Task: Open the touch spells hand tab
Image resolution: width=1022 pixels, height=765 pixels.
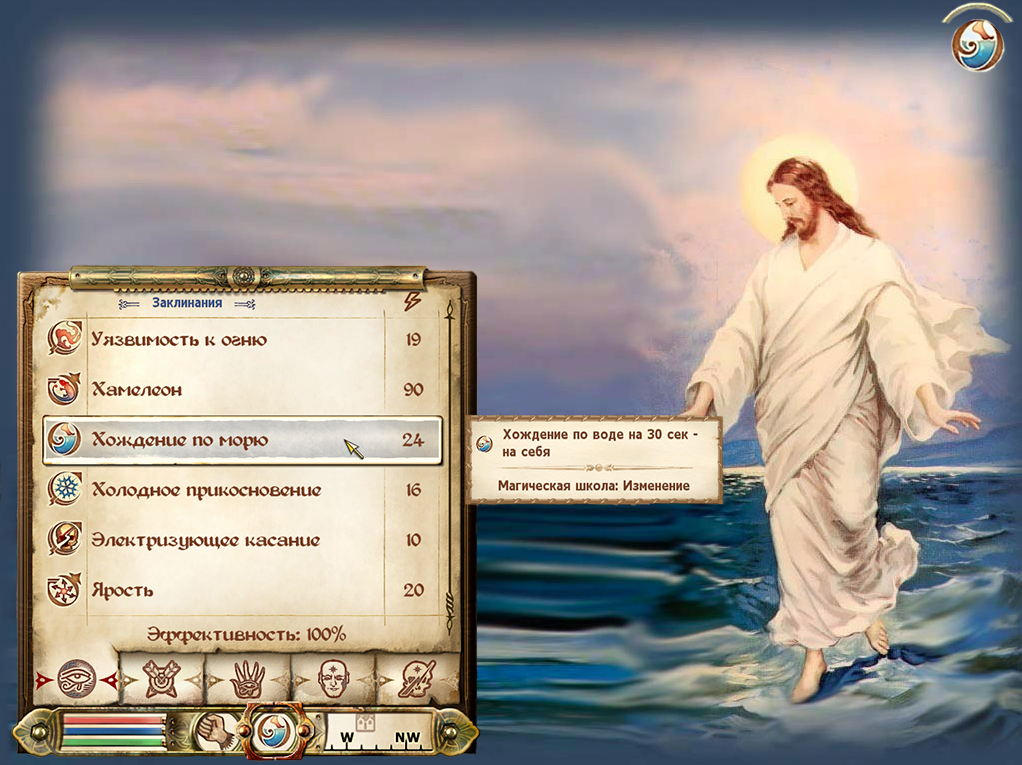Action: click(248, 680)
